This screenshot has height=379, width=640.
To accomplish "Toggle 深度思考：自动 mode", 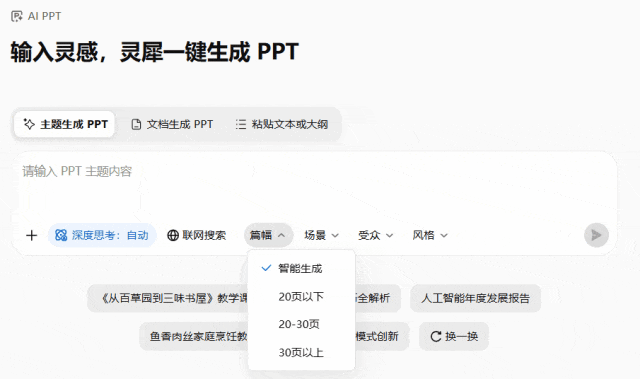I will click(102, 235).
